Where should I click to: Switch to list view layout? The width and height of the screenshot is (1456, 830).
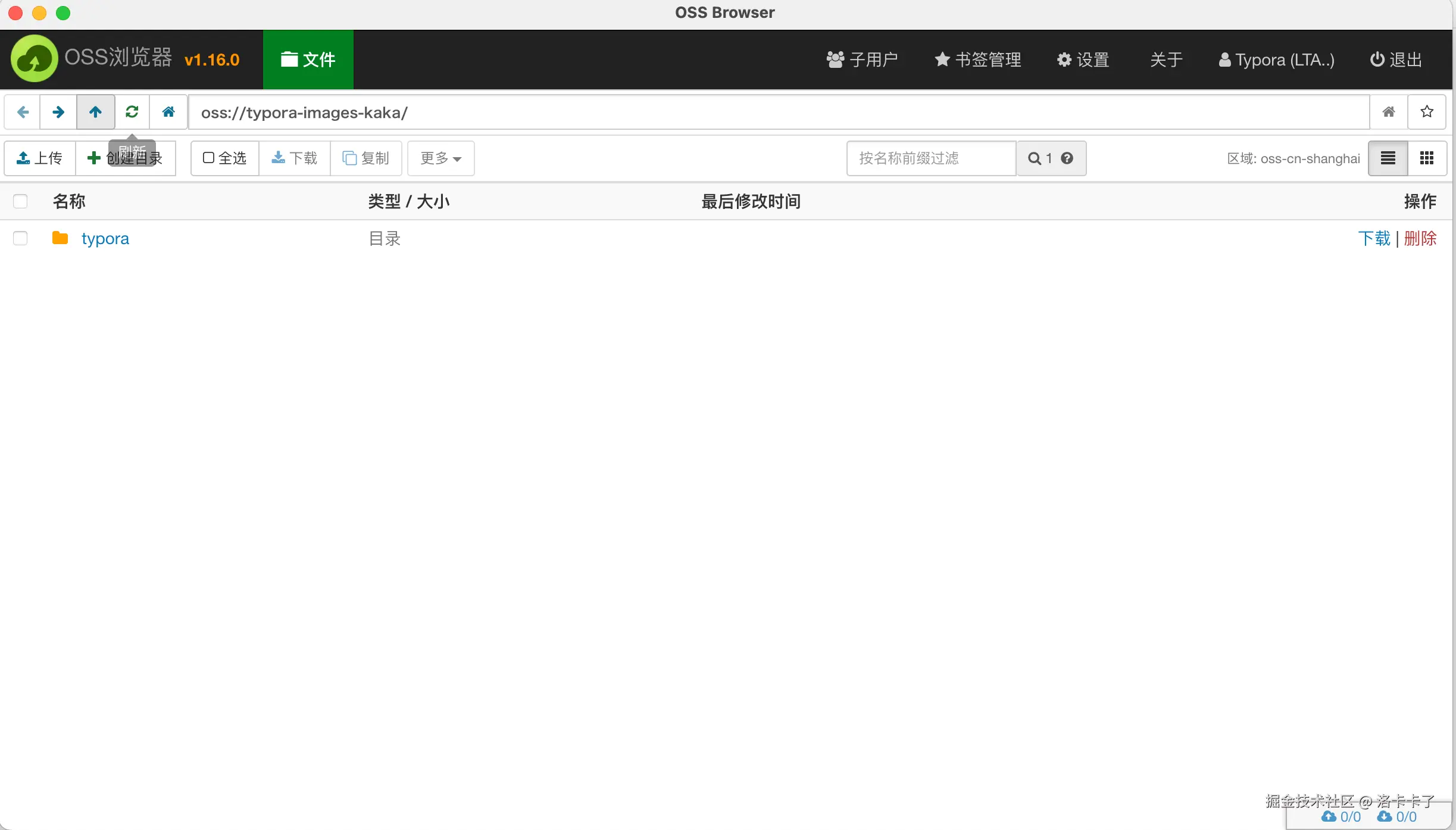coord(1388,158)
